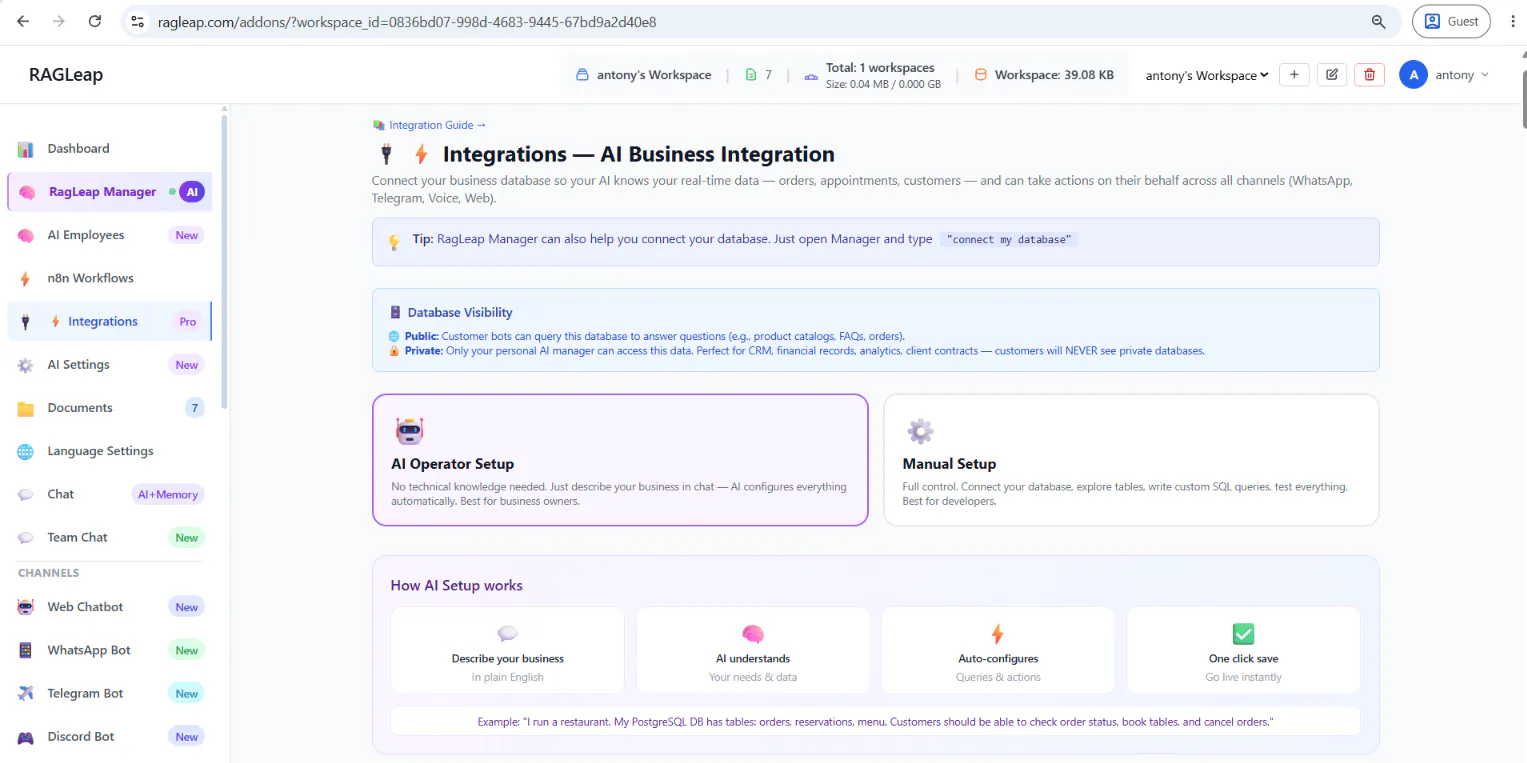Click the browser zoom magnifier icon
The image size is (1527, 763).
pos(1378,21)
